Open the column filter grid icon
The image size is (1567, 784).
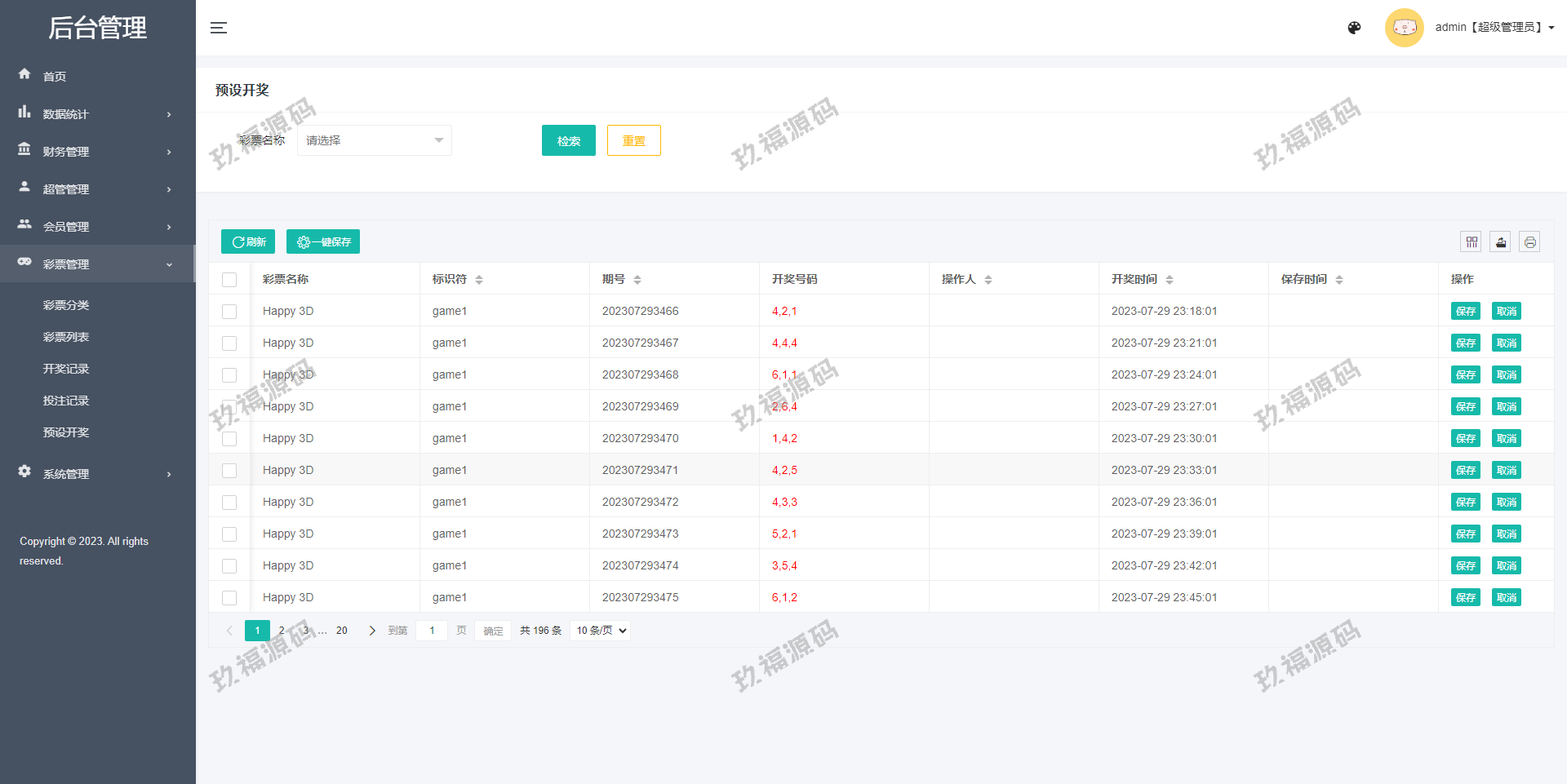click(1471, 241)
